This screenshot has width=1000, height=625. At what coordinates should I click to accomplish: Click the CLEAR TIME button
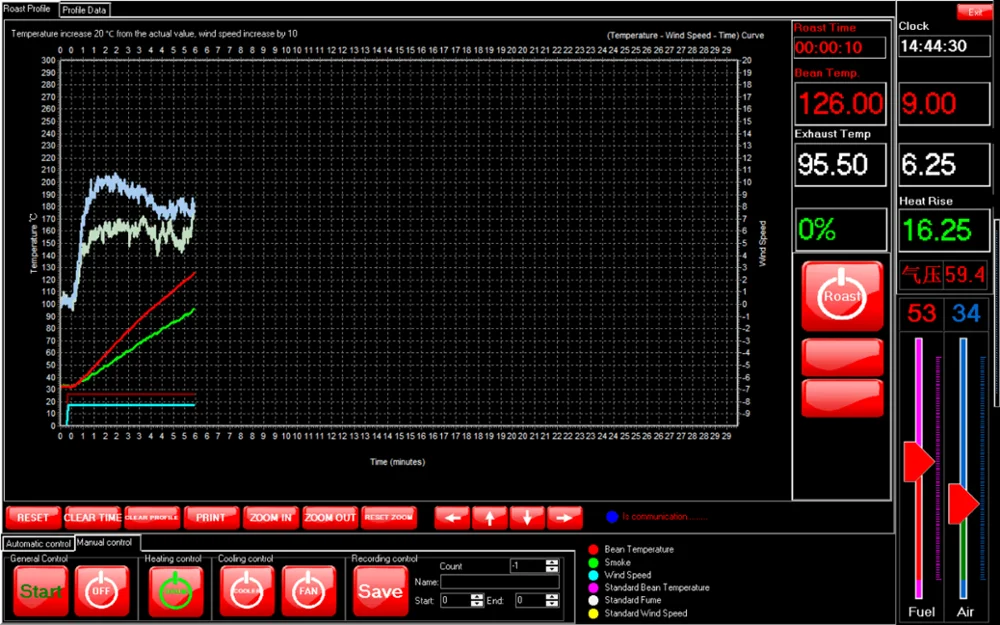coord(92,517)
